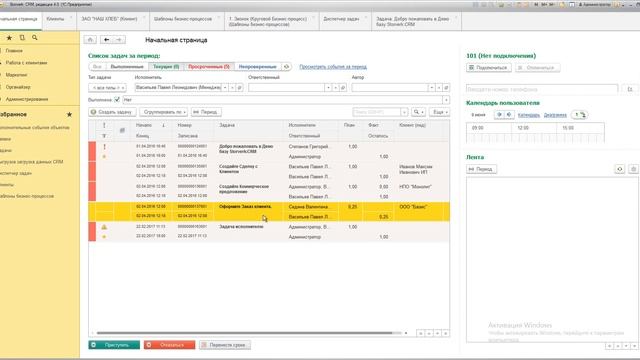Viewport: 640px width, 360px height.
Task: Click star icon beside Избранное heading
Action: click(69, 115)
